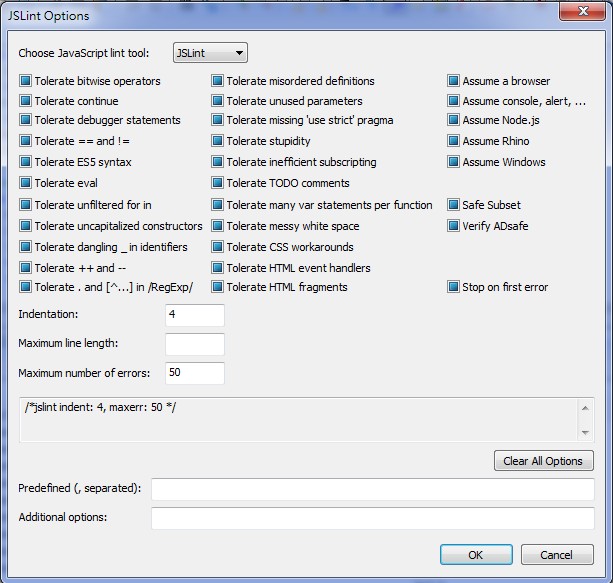613x583 pixels.
Task: Check Tolerate HTML event handlers
Action: click(217, 268)
